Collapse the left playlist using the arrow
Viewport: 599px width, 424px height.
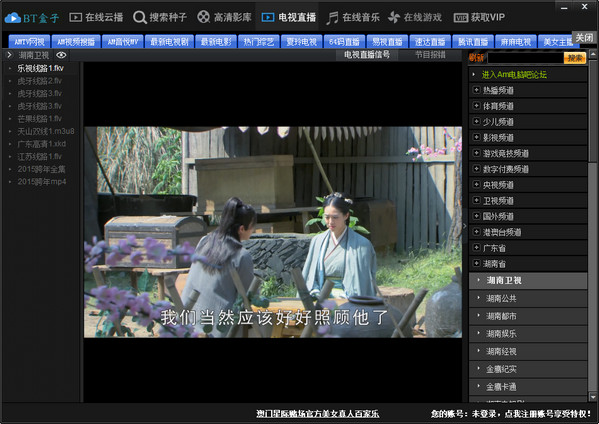10,55
